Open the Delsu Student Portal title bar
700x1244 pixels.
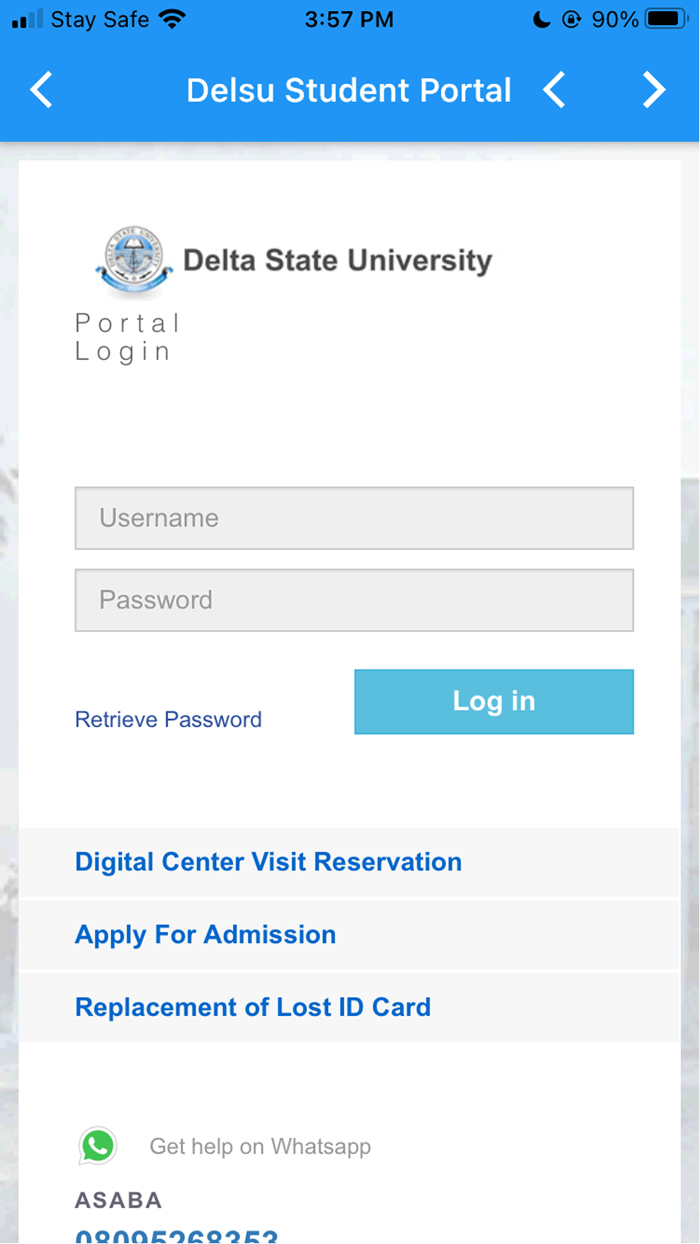(348, 90)
